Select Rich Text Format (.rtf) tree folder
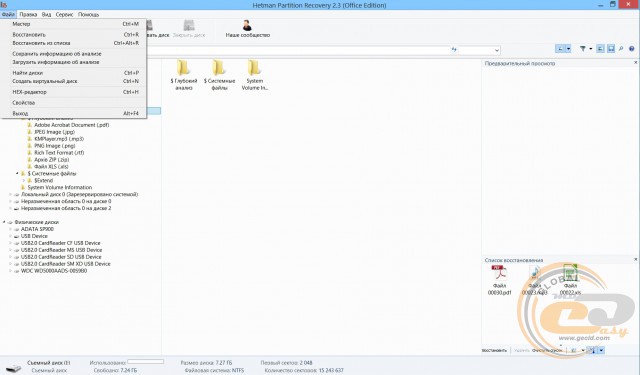 pyautogui.click(x=59, y=153)
